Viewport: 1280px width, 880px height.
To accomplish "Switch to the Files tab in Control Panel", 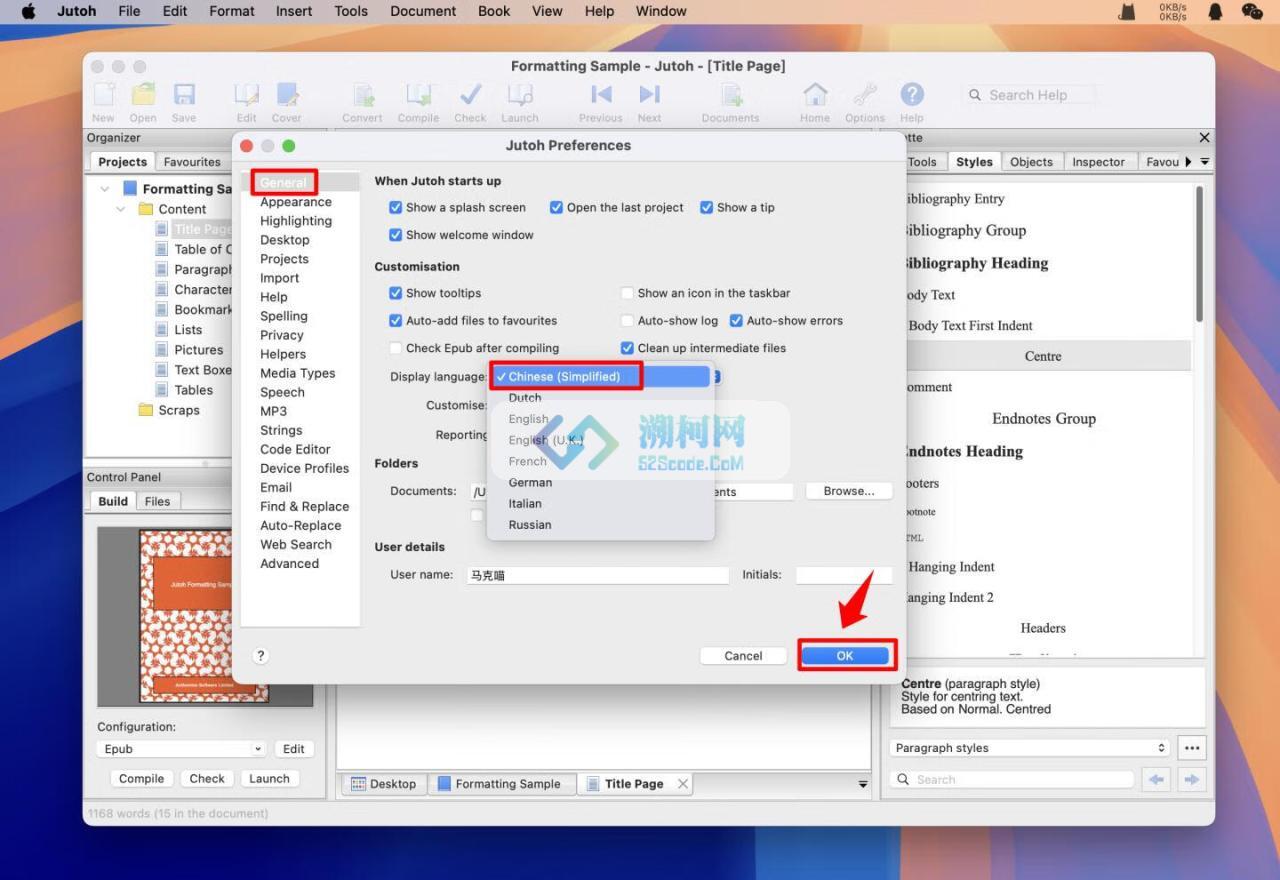I will click(158, 501).
